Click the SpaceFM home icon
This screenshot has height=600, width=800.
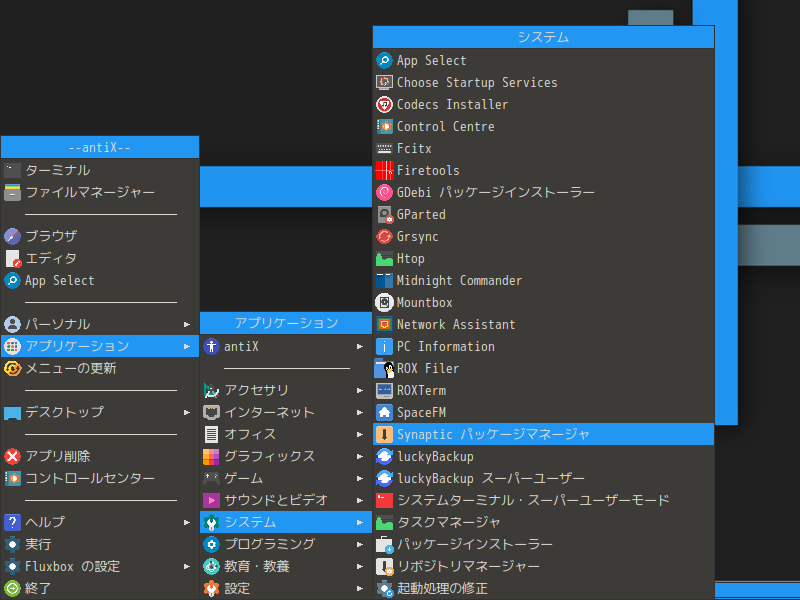click(x=384, y=412)
